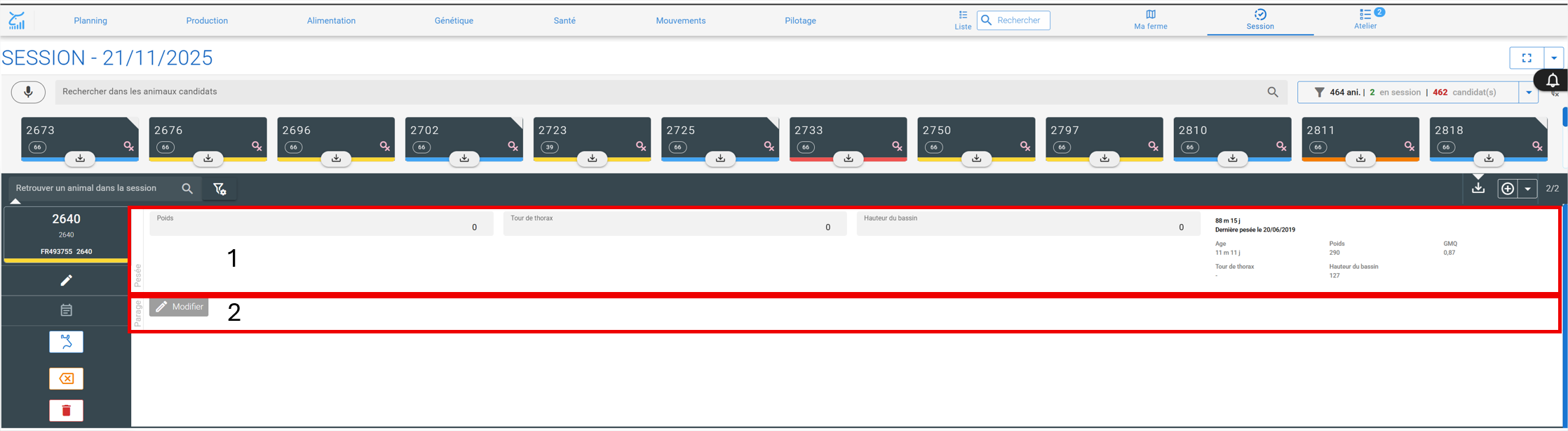Click the Hauteur du bassin input field

pyautogui.click(x=1028, y=223)
